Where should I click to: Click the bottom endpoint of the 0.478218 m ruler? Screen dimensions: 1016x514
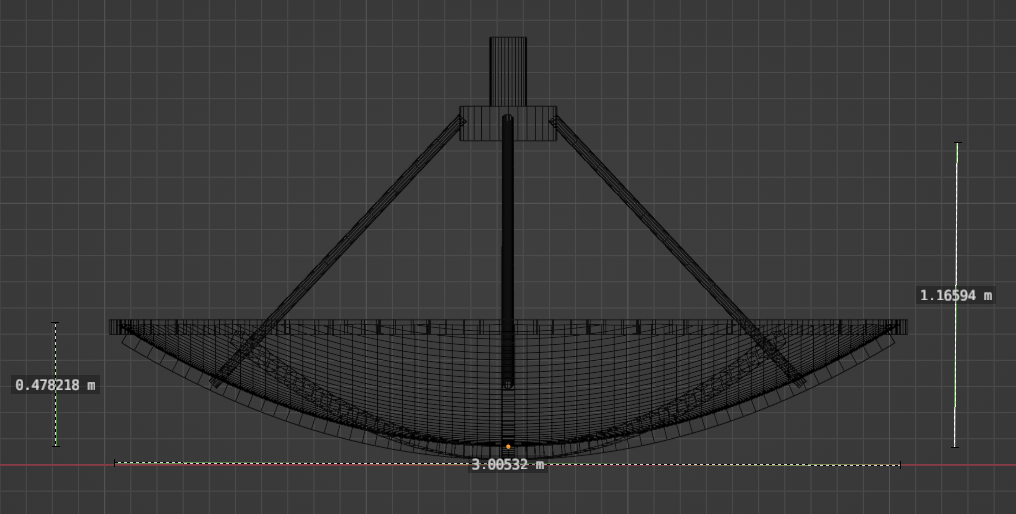56,446
